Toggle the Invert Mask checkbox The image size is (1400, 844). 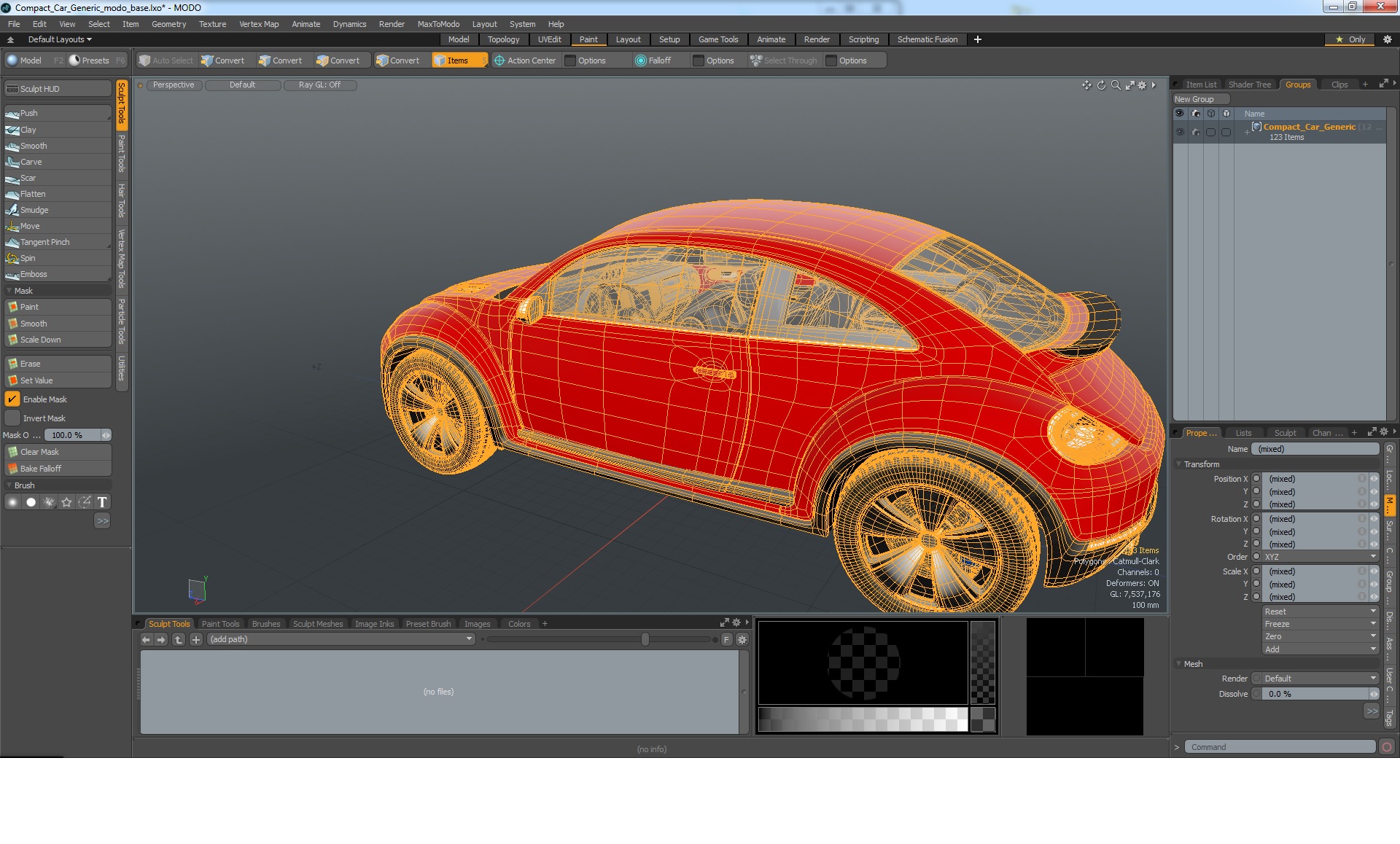coord(12,418)
